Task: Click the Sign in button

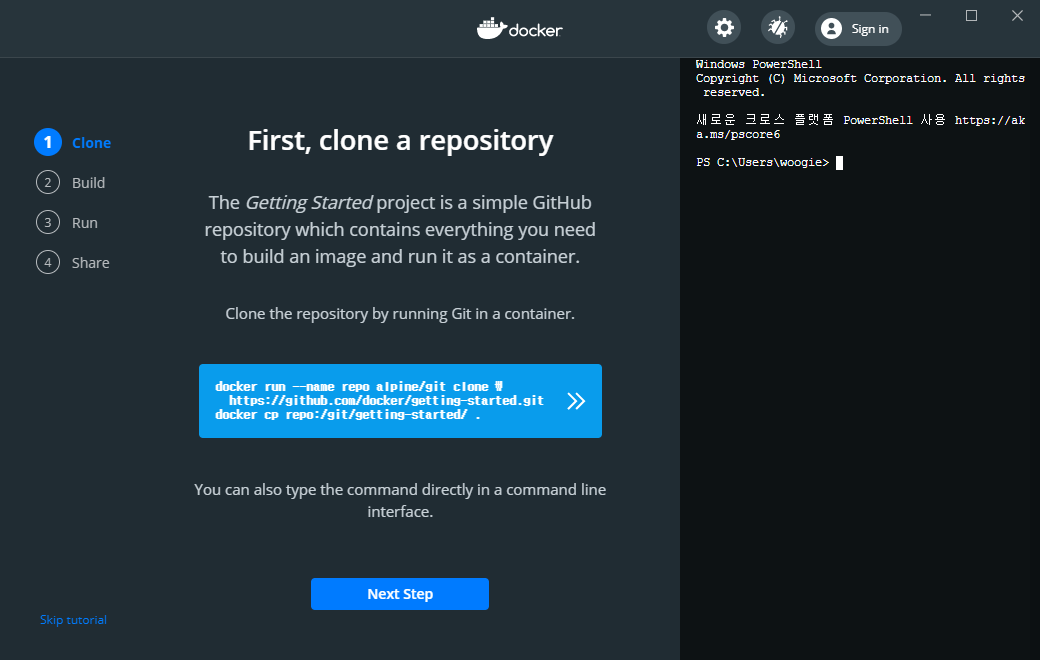Action: (x=858, y=29)
